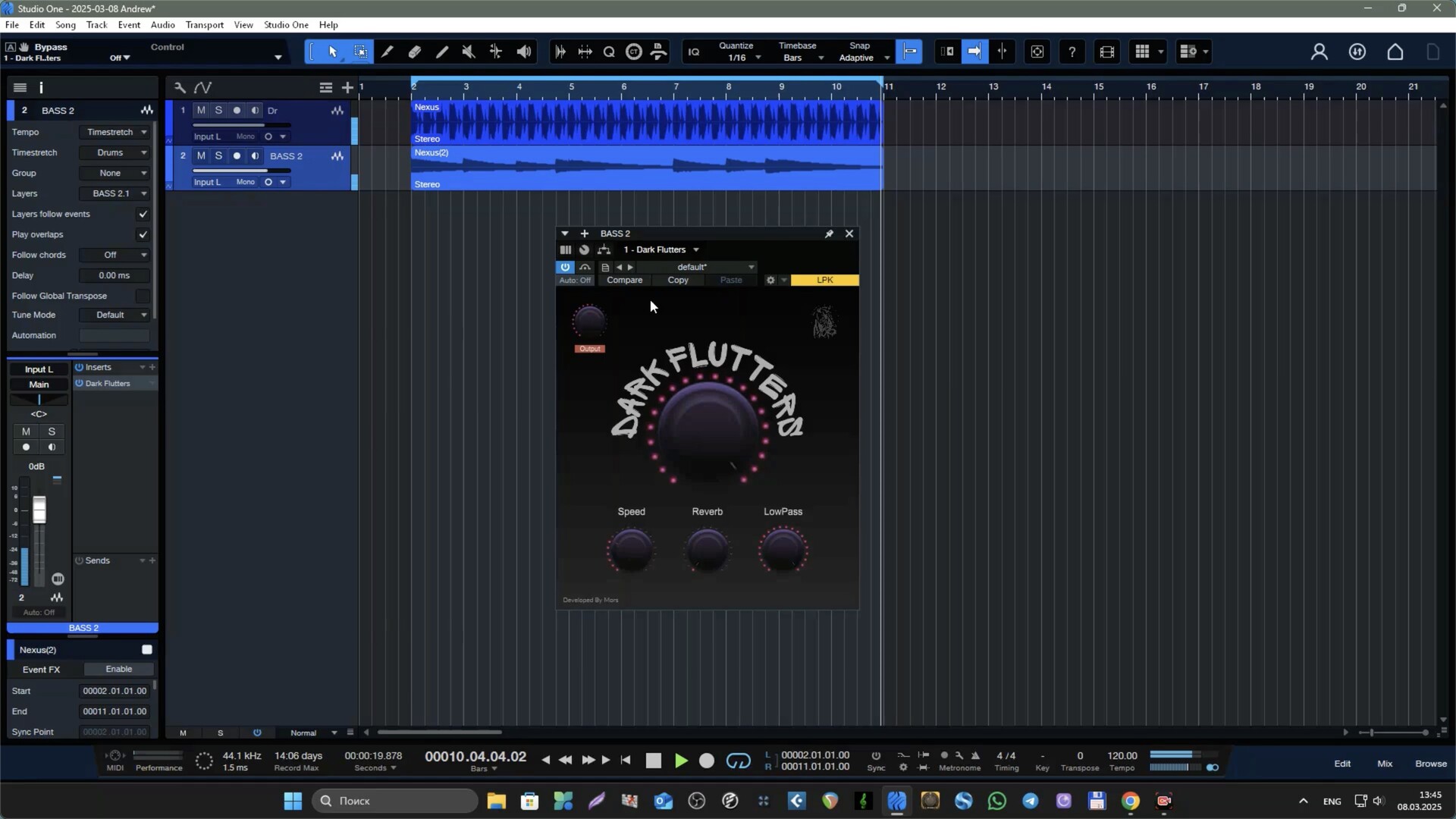This screenshot has height=819, width=1456.
Task: Open the Layers BASS 2.1 dropdown
Action: [115, 193]
